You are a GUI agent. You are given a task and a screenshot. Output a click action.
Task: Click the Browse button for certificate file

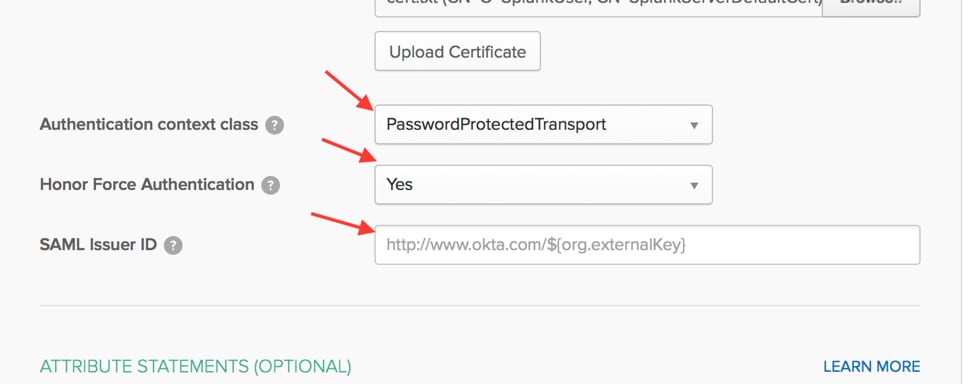coord(871,8)
